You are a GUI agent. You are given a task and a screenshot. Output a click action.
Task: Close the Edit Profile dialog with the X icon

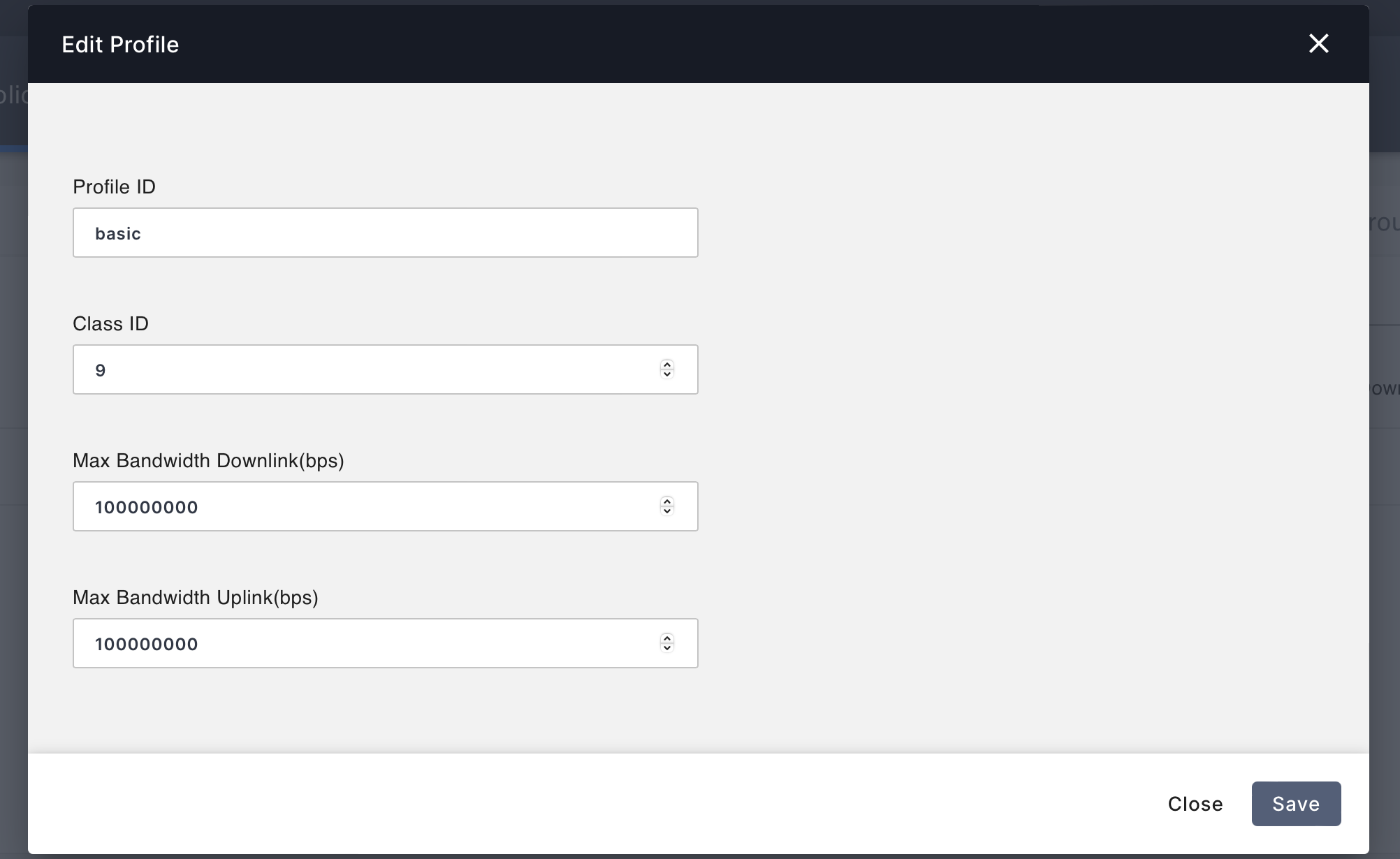click(1318, 43)
